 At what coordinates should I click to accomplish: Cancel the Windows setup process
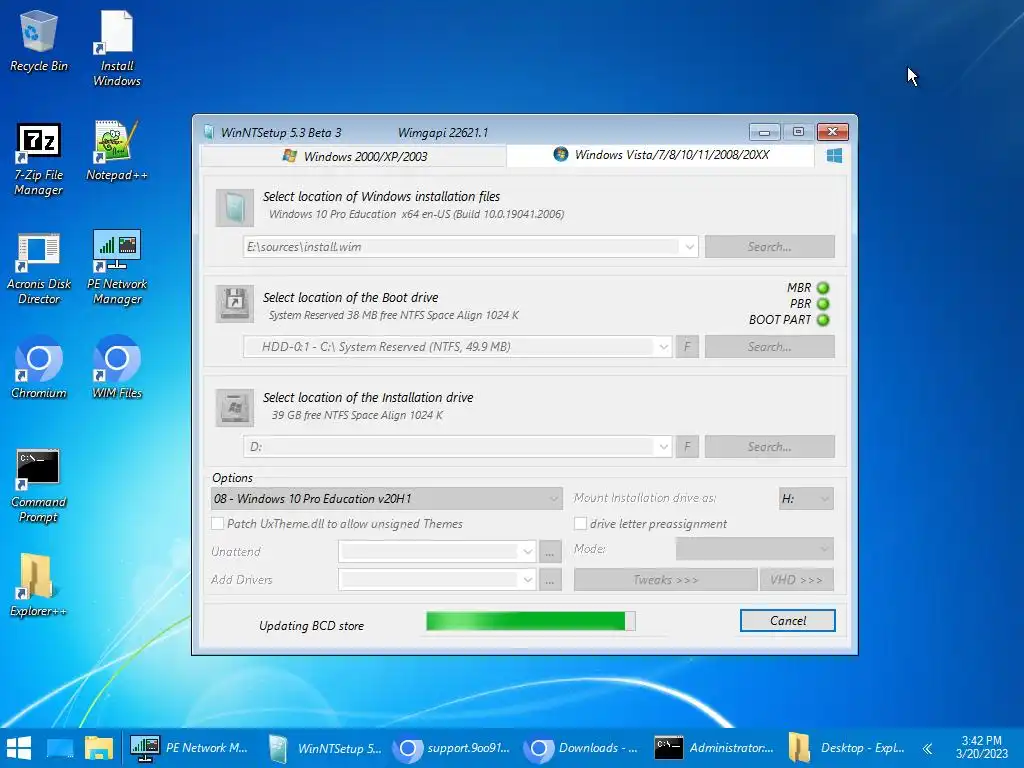[x=788, y=621]
